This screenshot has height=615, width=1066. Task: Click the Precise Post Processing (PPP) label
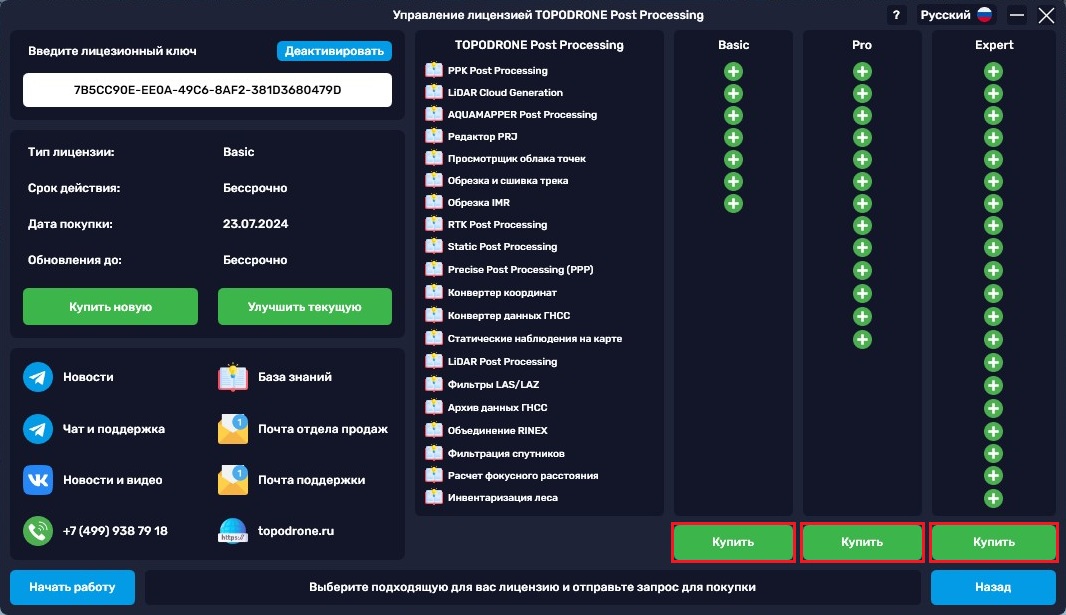click(x=520, y=270)
